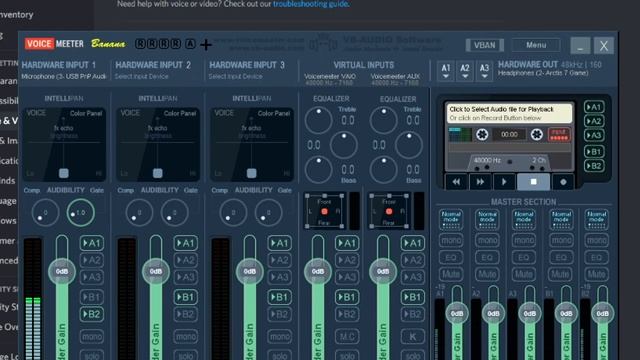Click the B2 master bus fader knob
Screen dimensions: 640x360
602,313
